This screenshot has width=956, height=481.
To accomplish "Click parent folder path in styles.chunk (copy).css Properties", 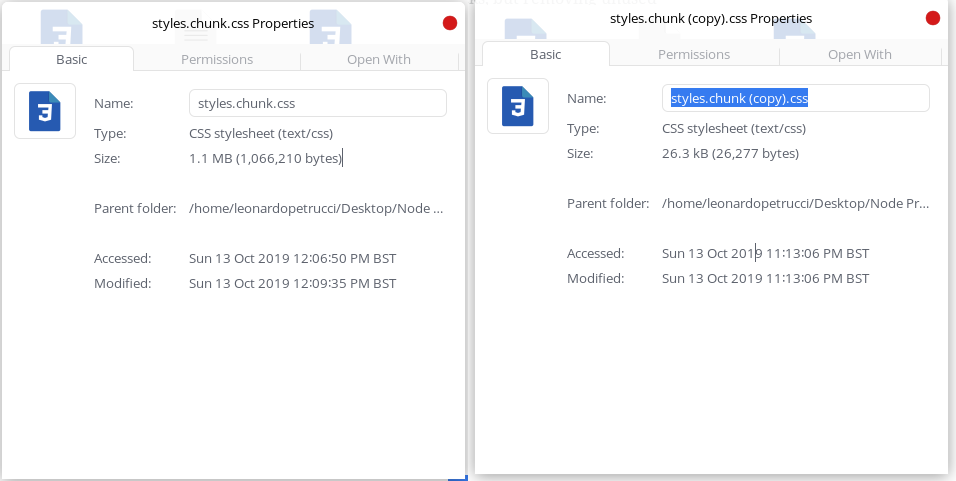I will 795,203.
